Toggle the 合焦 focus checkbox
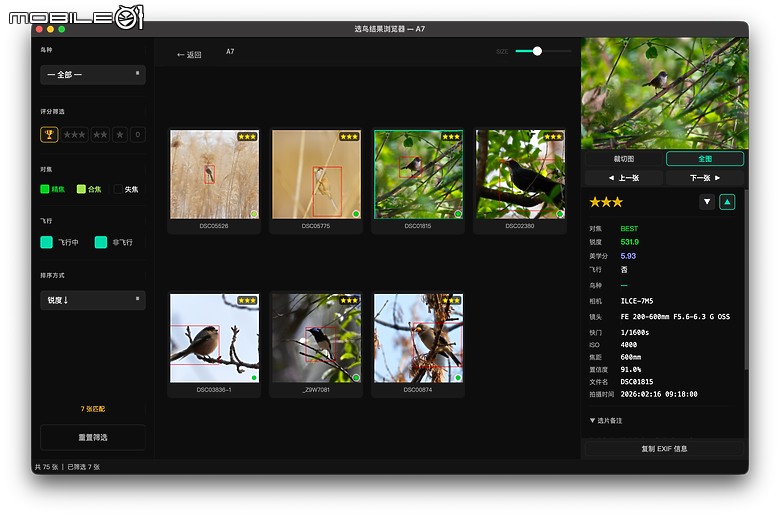Screen dimensions: 780x516 [x=81, y=189]
